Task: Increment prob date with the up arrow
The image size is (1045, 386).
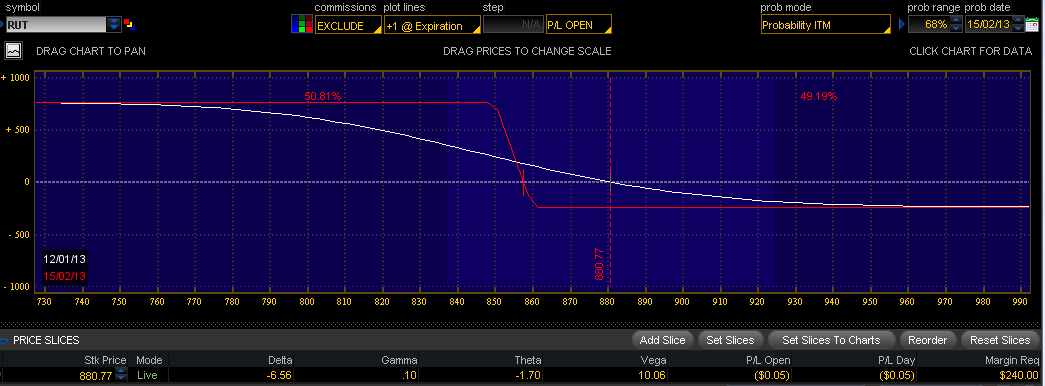Action: (x=1019, y=21)
